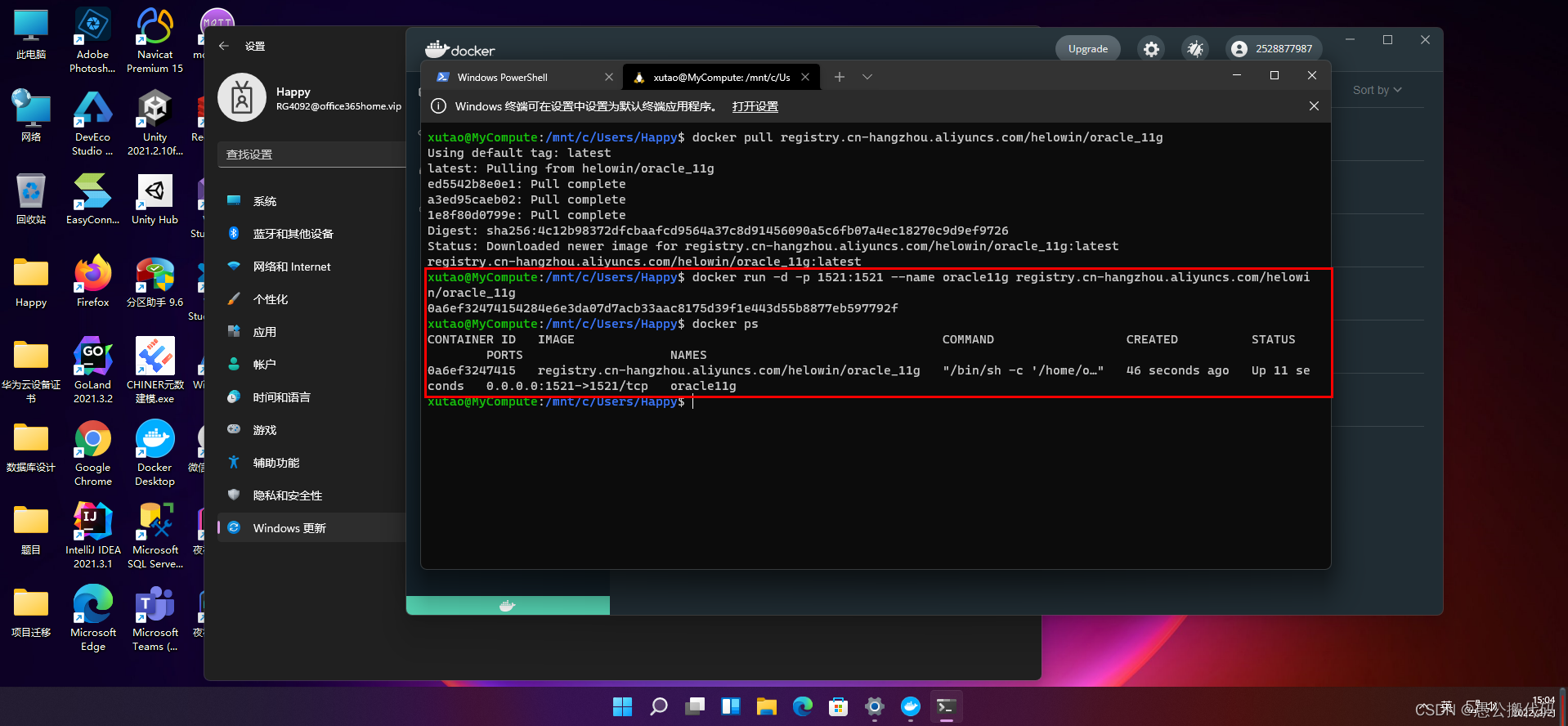The image size is (1568, 726).
Task: Launch Microsoft Edge desktop shortcut
Action: click(x=92, y=619)
